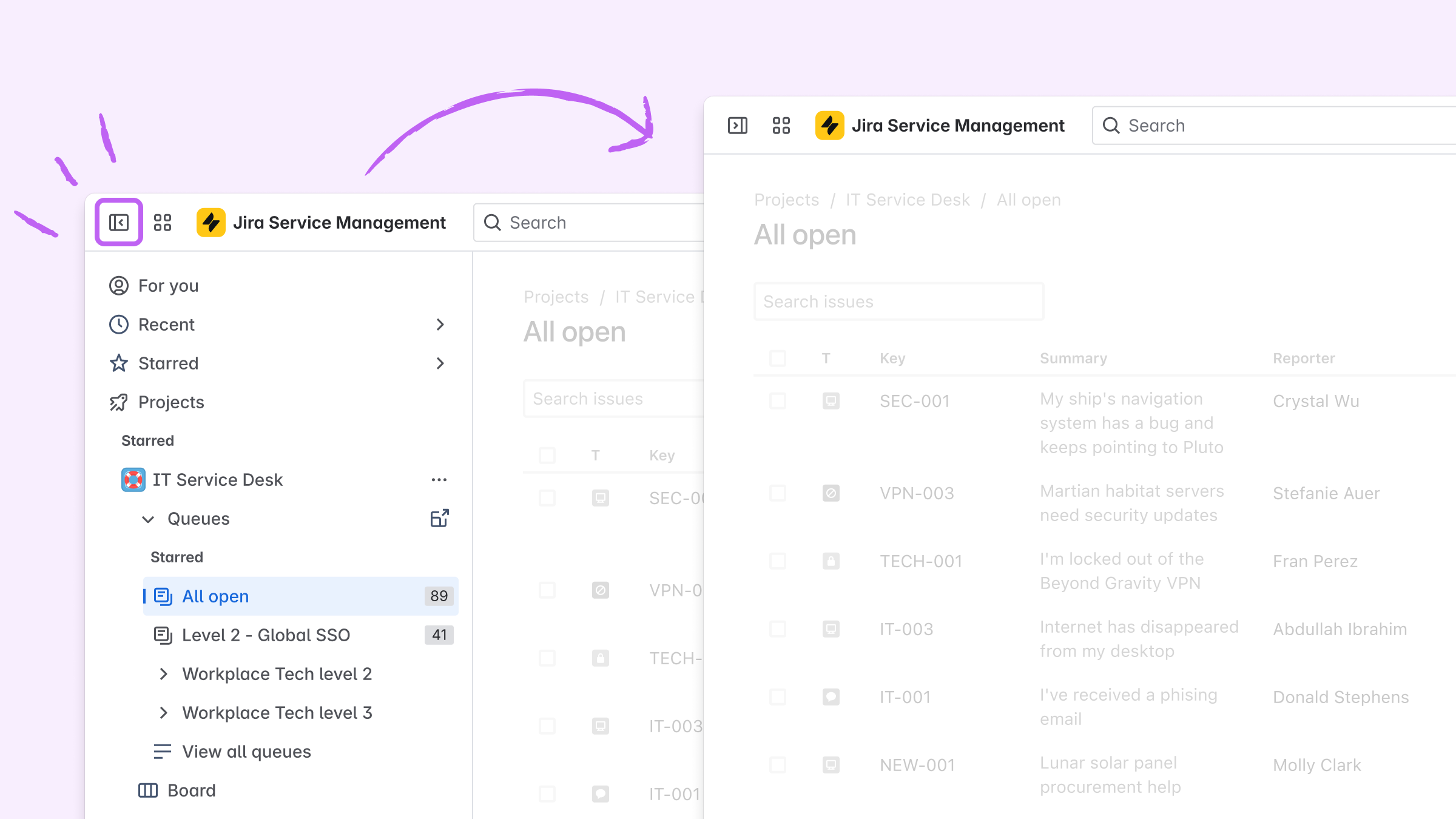Click IT-001 chat type icon in right window

point(831,697)
